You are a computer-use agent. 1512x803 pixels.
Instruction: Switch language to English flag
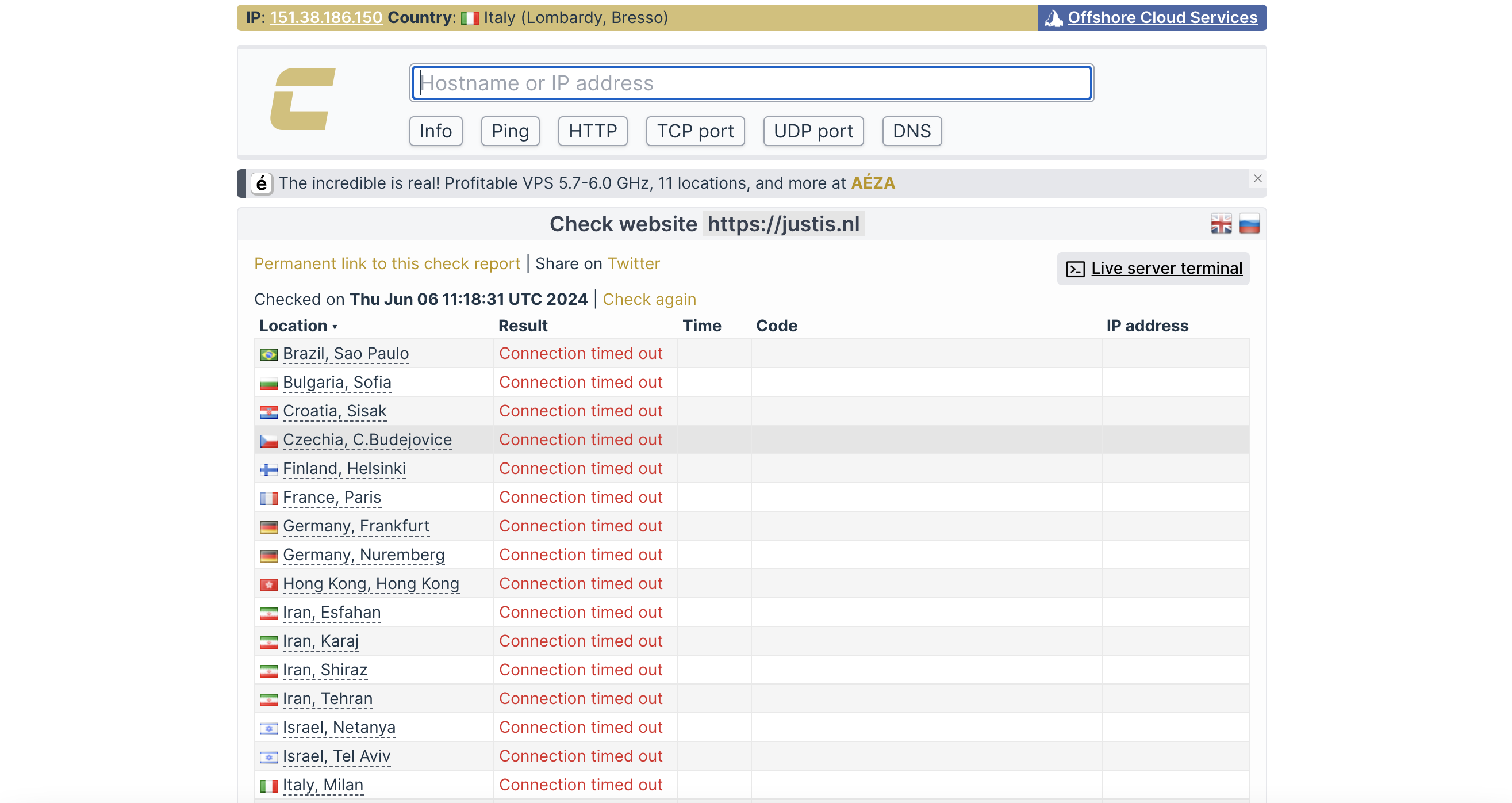pyautogui.click(x=1221, y=224)
